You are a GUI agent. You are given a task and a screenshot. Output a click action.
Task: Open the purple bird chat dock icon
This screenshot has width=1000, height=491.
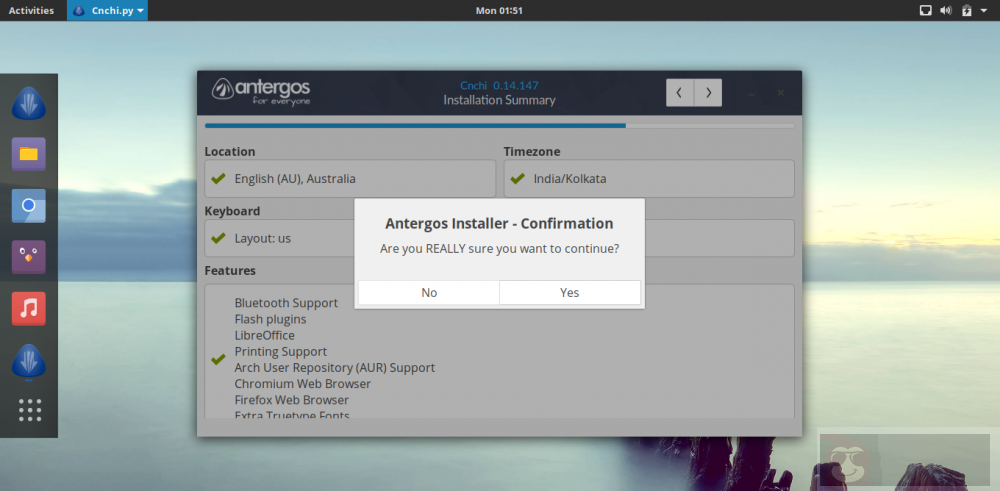click(29, 257)
